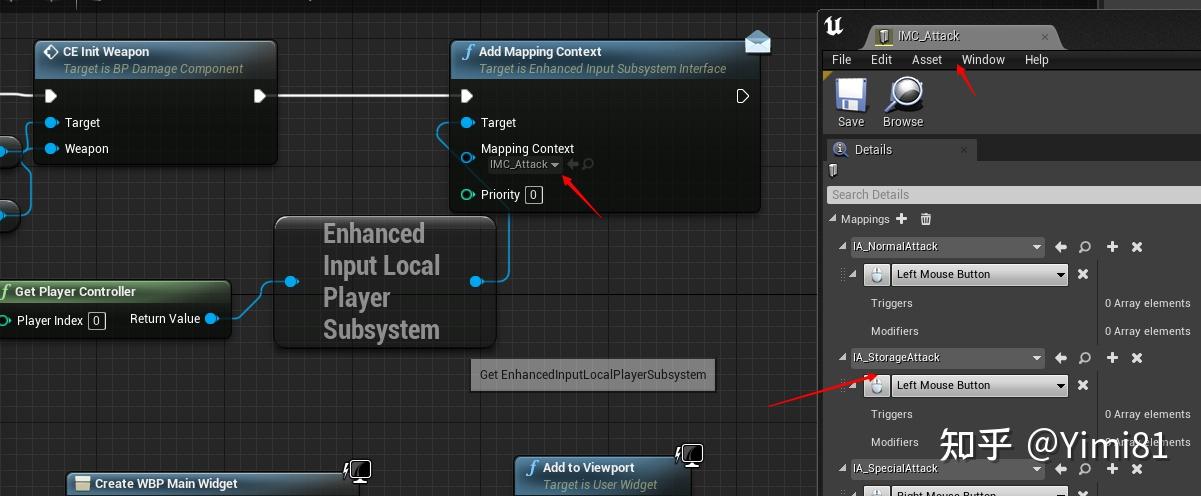Select the Enhanced Input Local Player Subsystem node

tap(385, 282)
